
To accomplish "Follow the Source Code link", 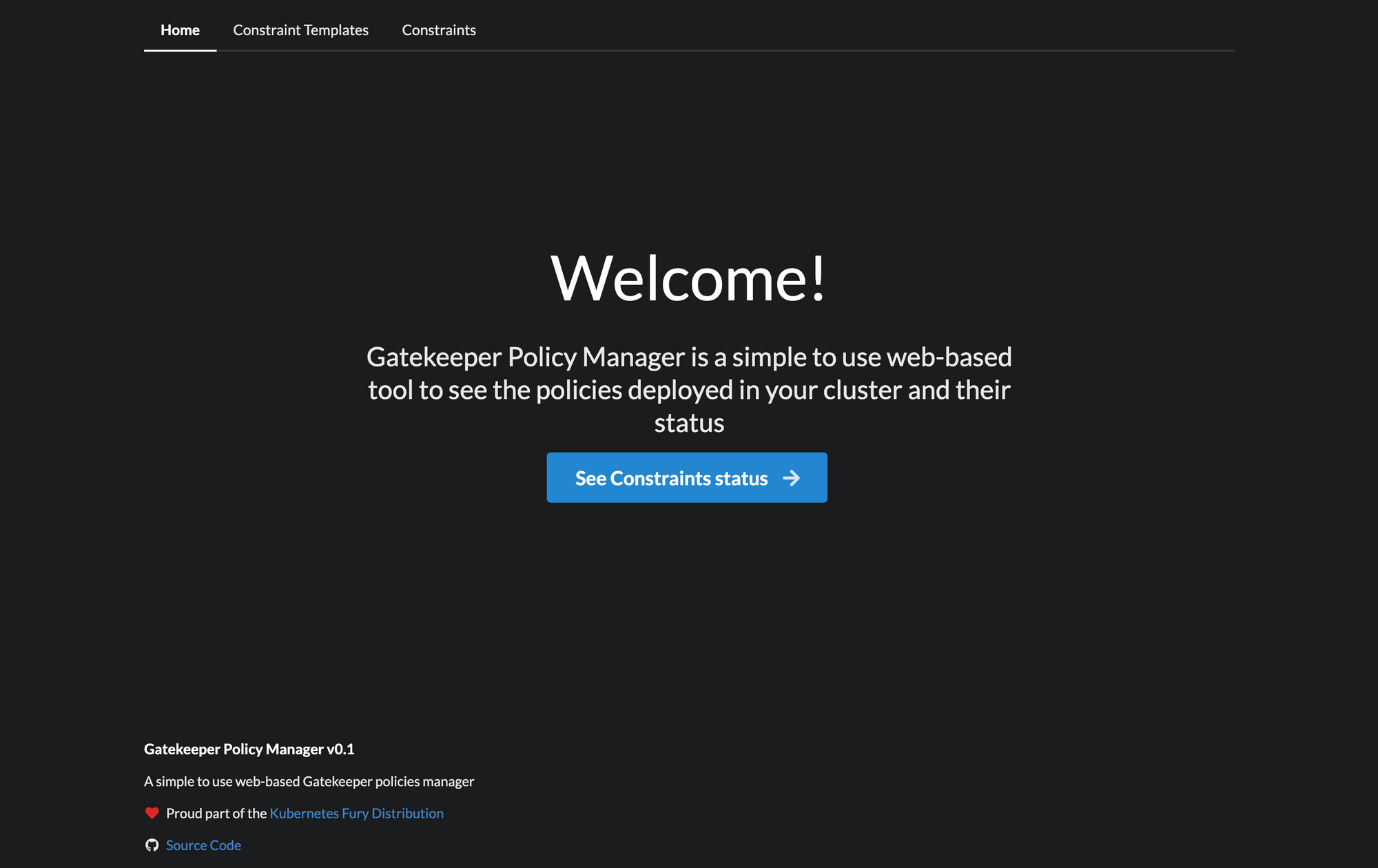I will coord(203,845).
